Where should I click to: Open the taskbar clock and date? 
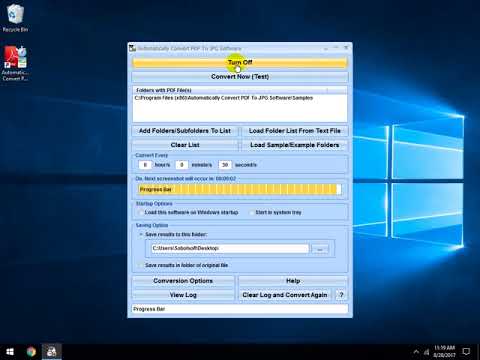444,352
